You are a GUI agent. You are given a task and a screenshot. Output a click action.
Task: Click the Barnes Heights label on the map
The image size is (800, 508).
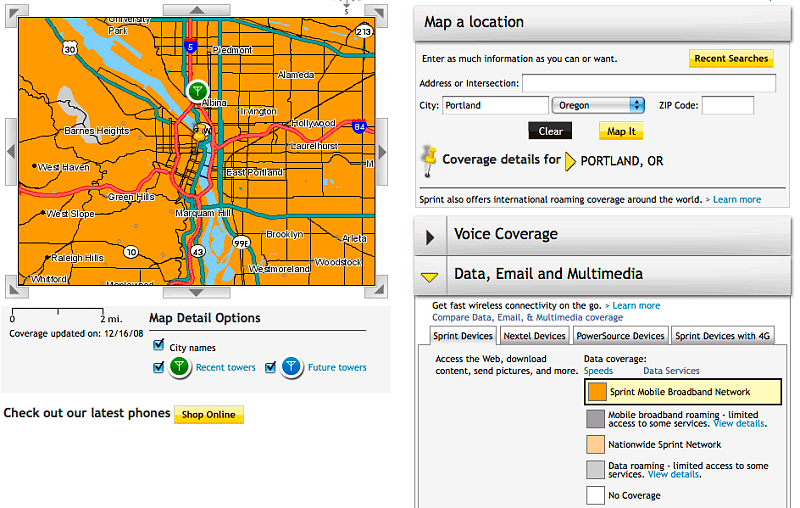tap(96, 131)
